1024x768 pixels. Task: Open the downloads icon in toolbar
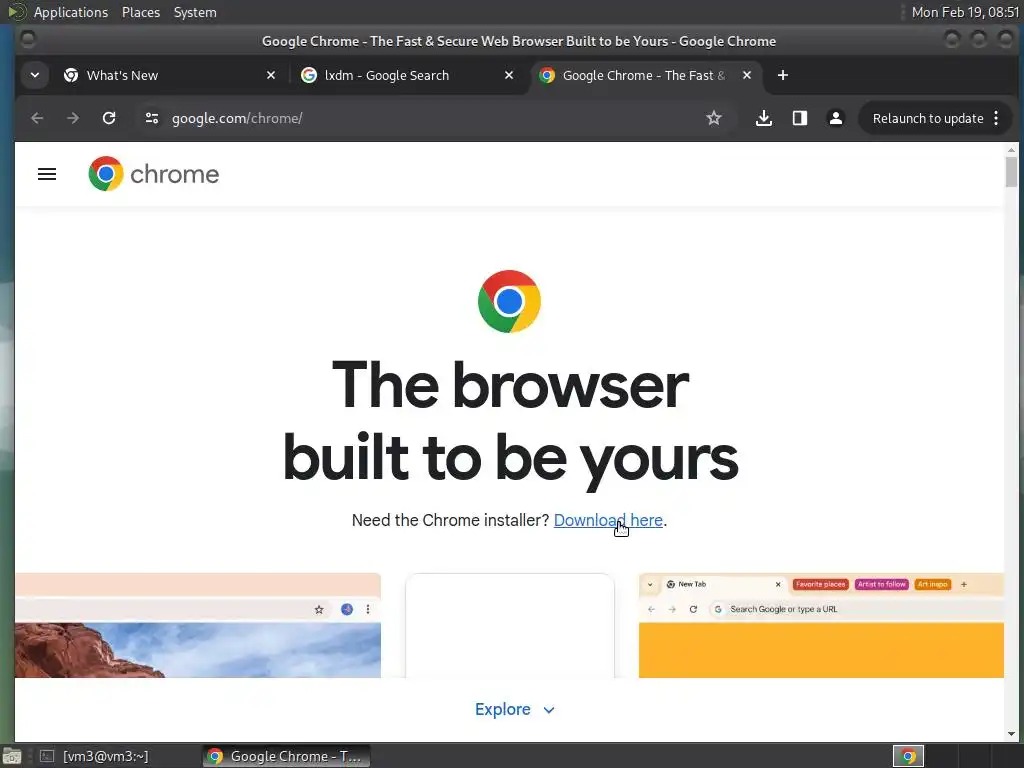point(763,118)
